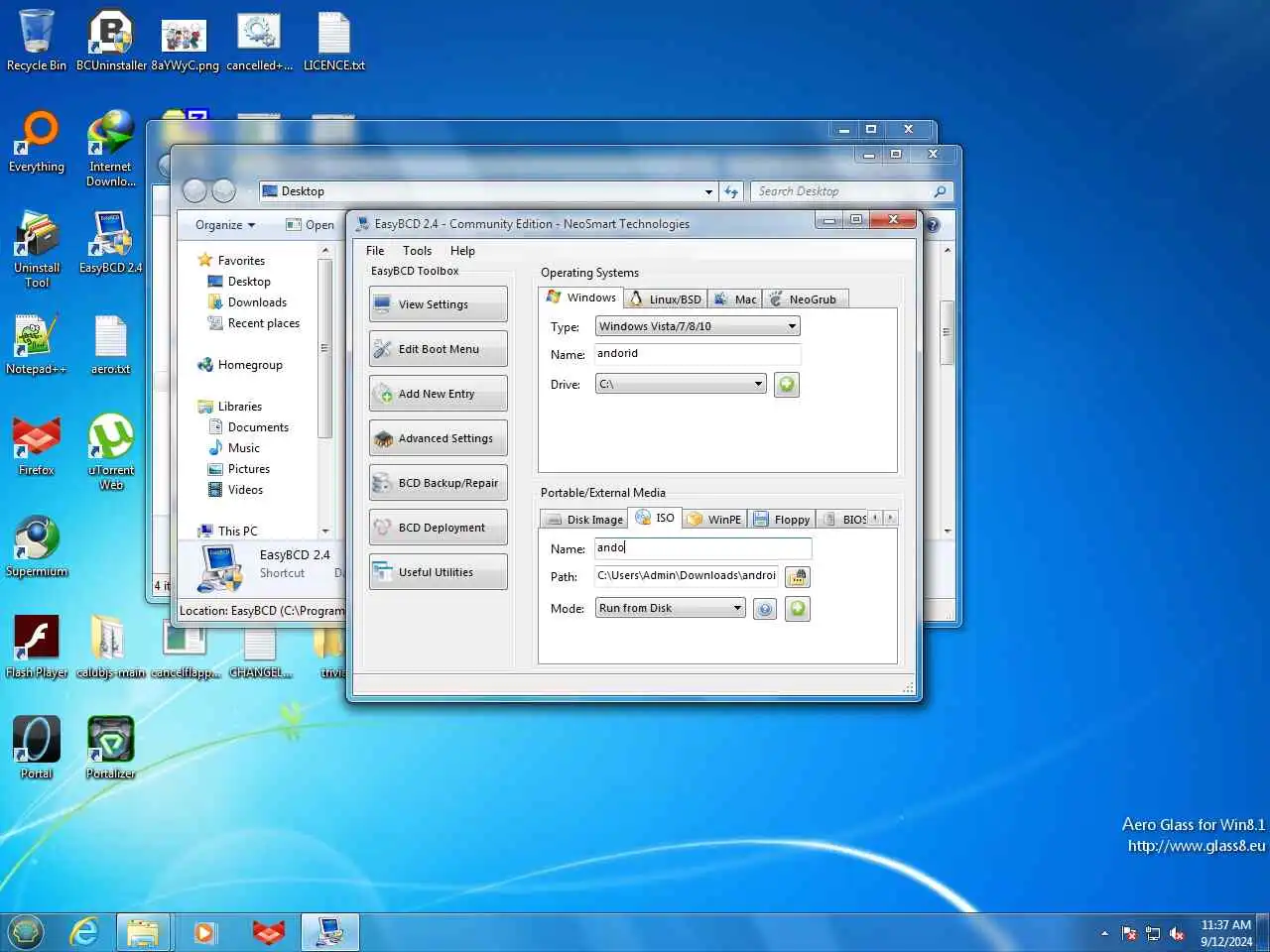Select Everything desktop shortcut
The height and width of the screenshot is (952, 1270).
pos(37,142)
